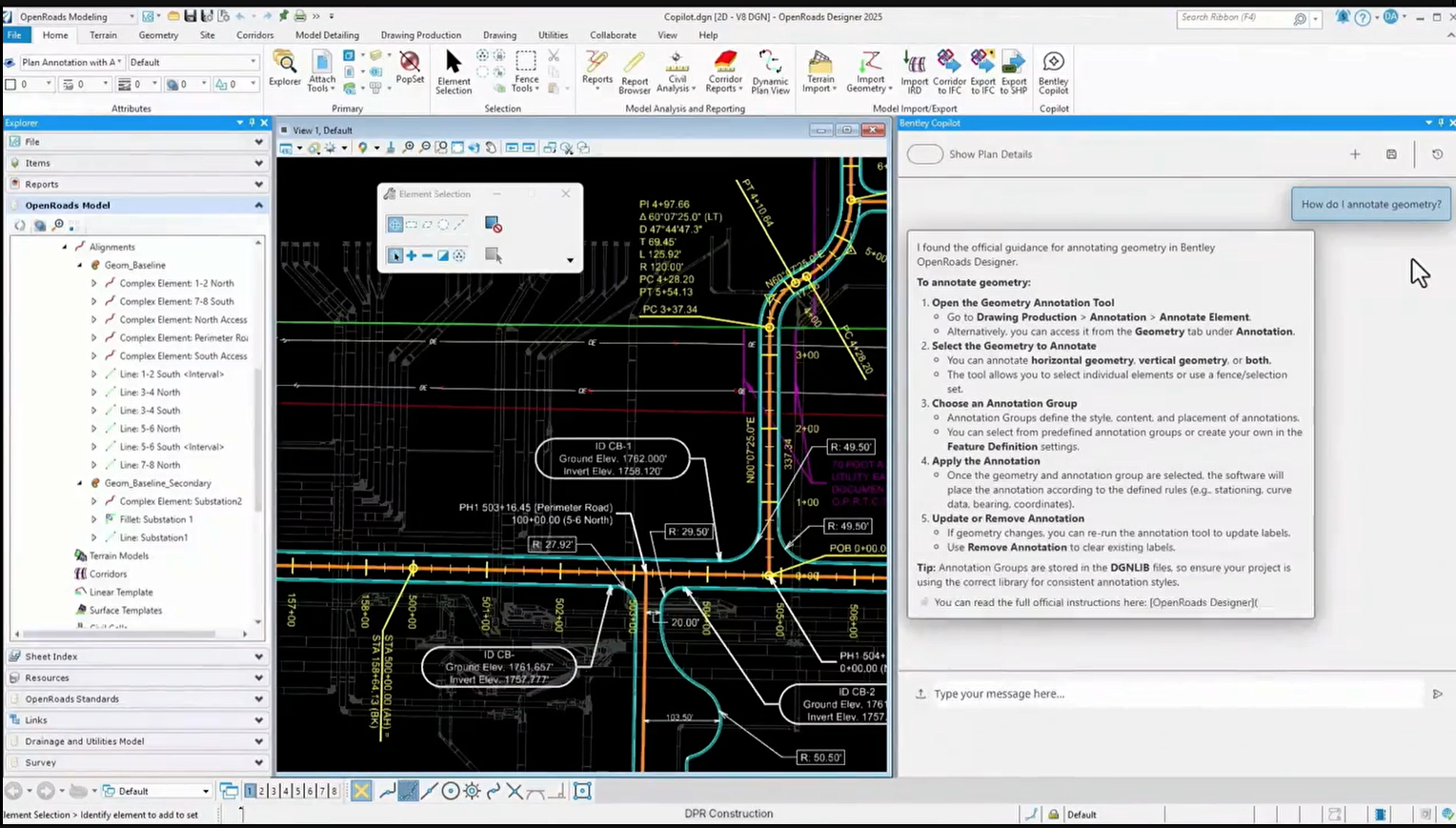1456x828 pixels.
Task: Click the Export to IFC tool
Action: click(982, 71)
